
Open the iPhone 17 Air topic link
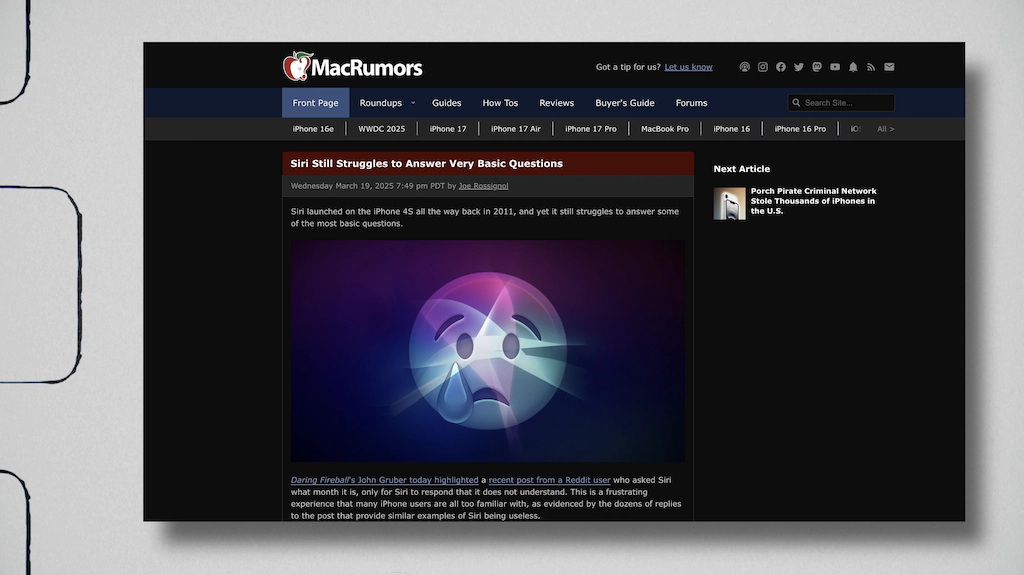516,129
